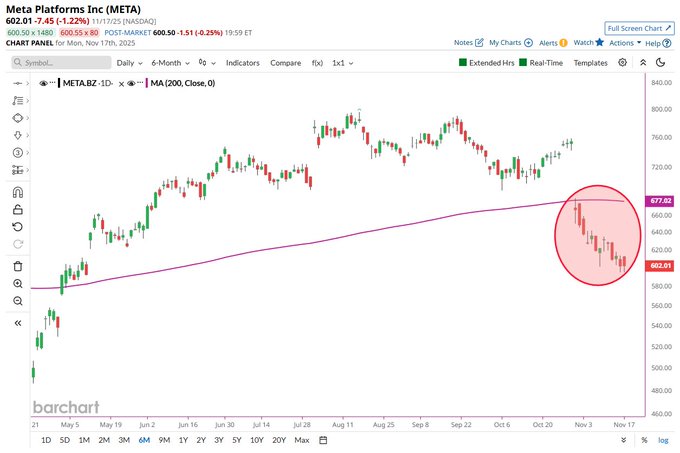
Task: Open META.BZ series options menu
Action: coord(52,82)
